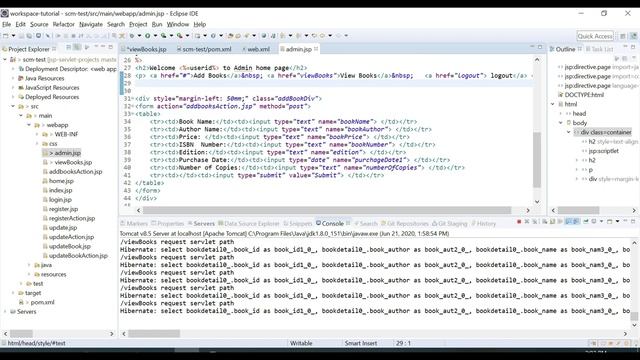Click the editor horizontal scrollbar
Viewport: 640px width, 360px height.
click(x=327, y=210)
